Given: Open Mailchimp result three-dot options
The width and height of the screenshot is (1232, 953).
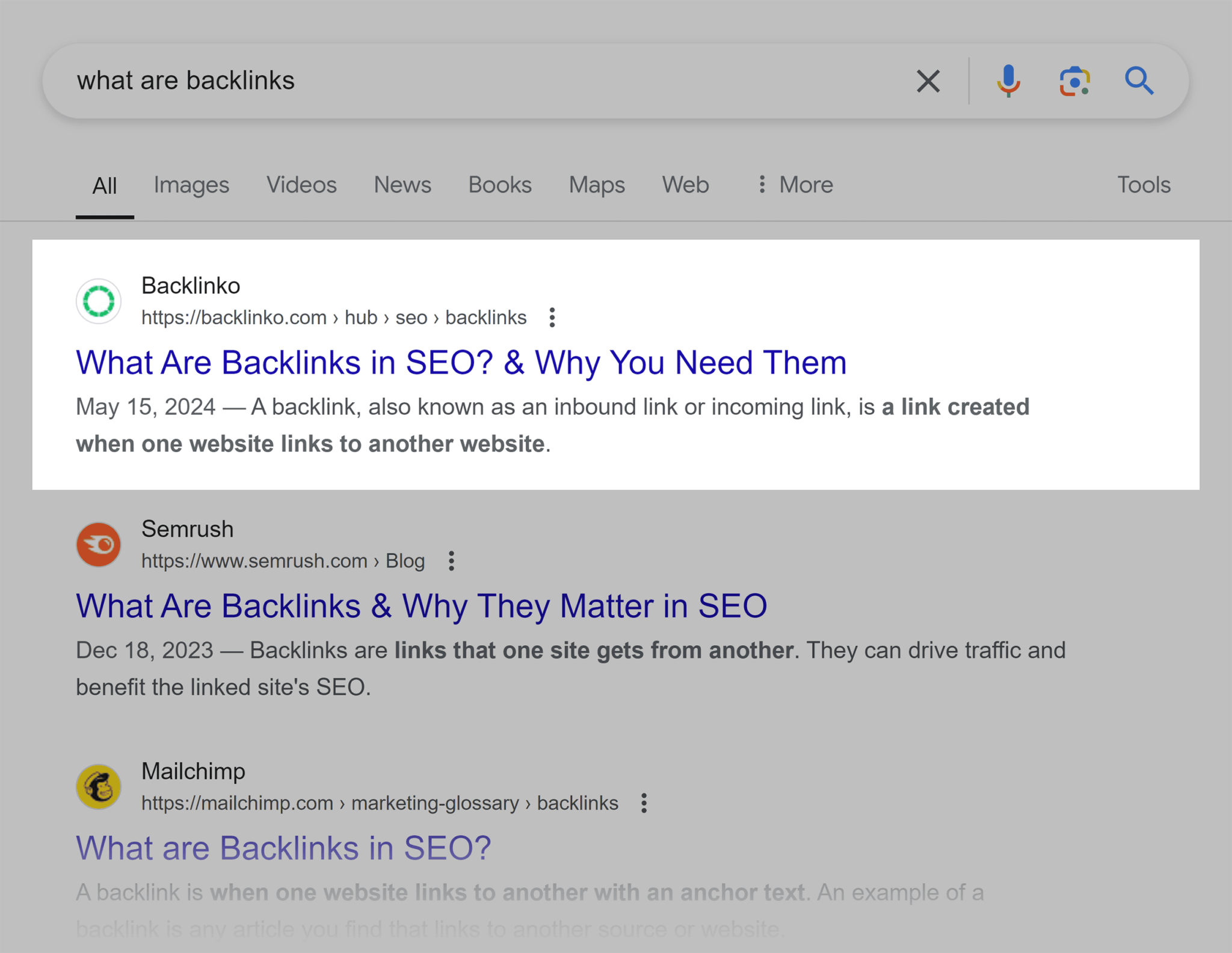Looking at the screenshot, I should coord(644,803).
